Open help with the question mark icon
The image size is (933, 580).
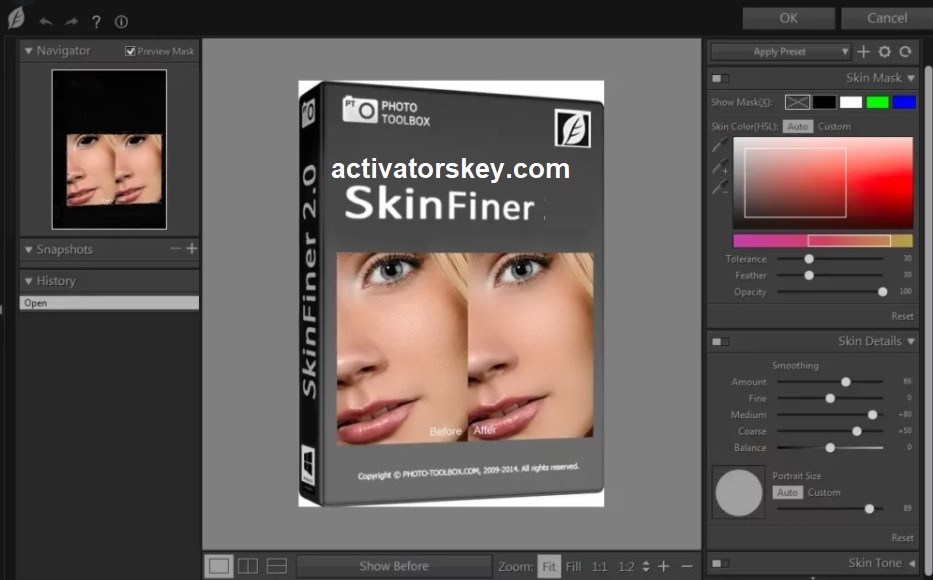(x=96, y=22)
